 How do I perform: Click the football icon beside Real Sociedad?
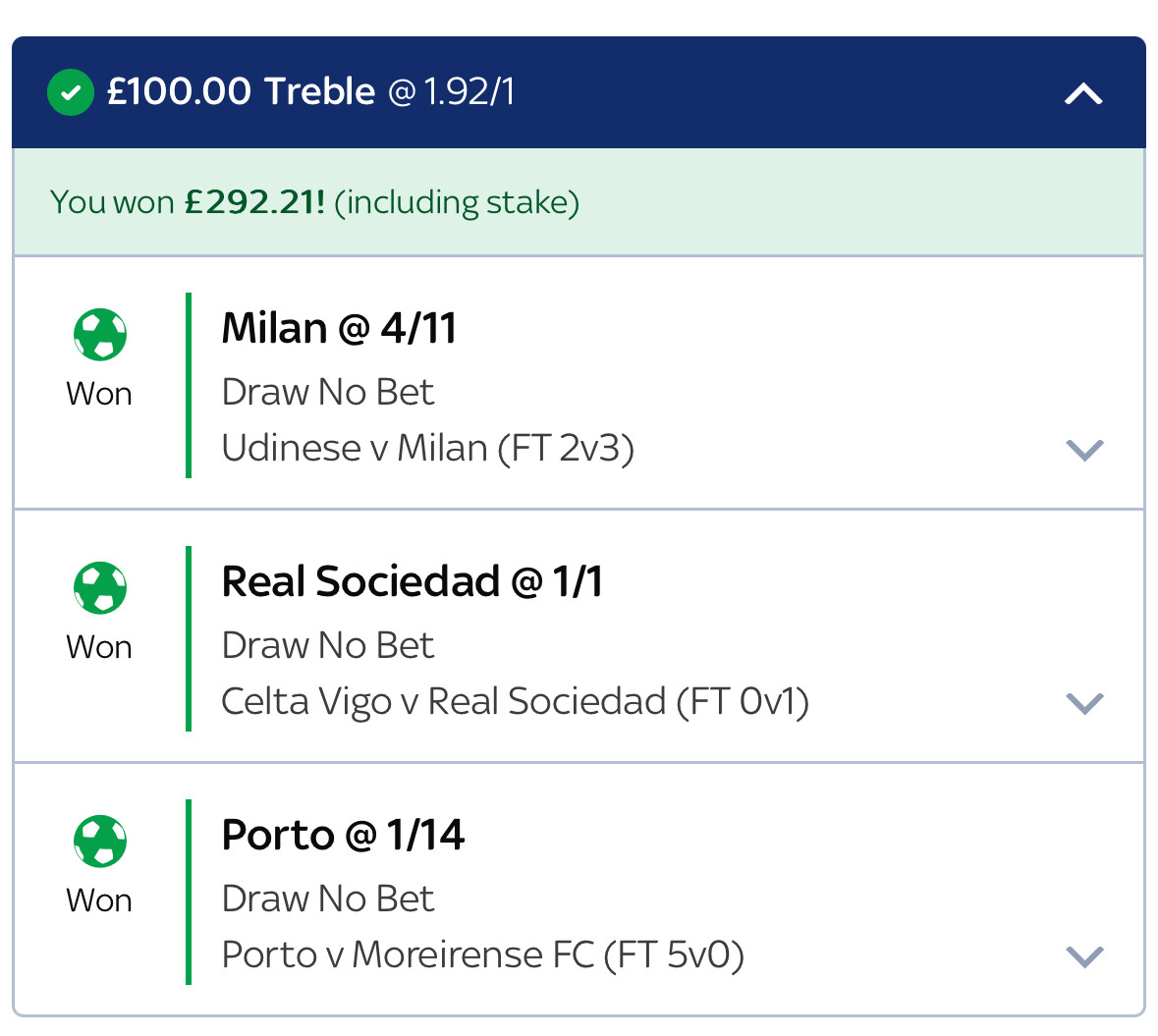[x=100, y=588]
